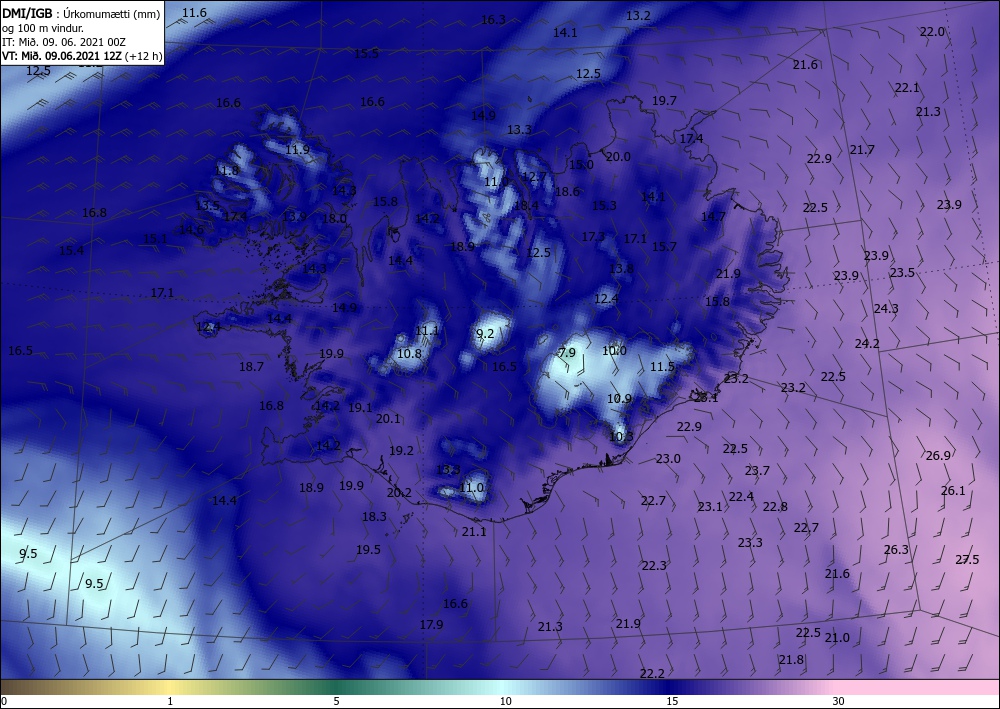Click the 10.0 value on Vatnajökull
Image resolution: width=1000 pixels, height=709 pixels.
pos(614,351)
